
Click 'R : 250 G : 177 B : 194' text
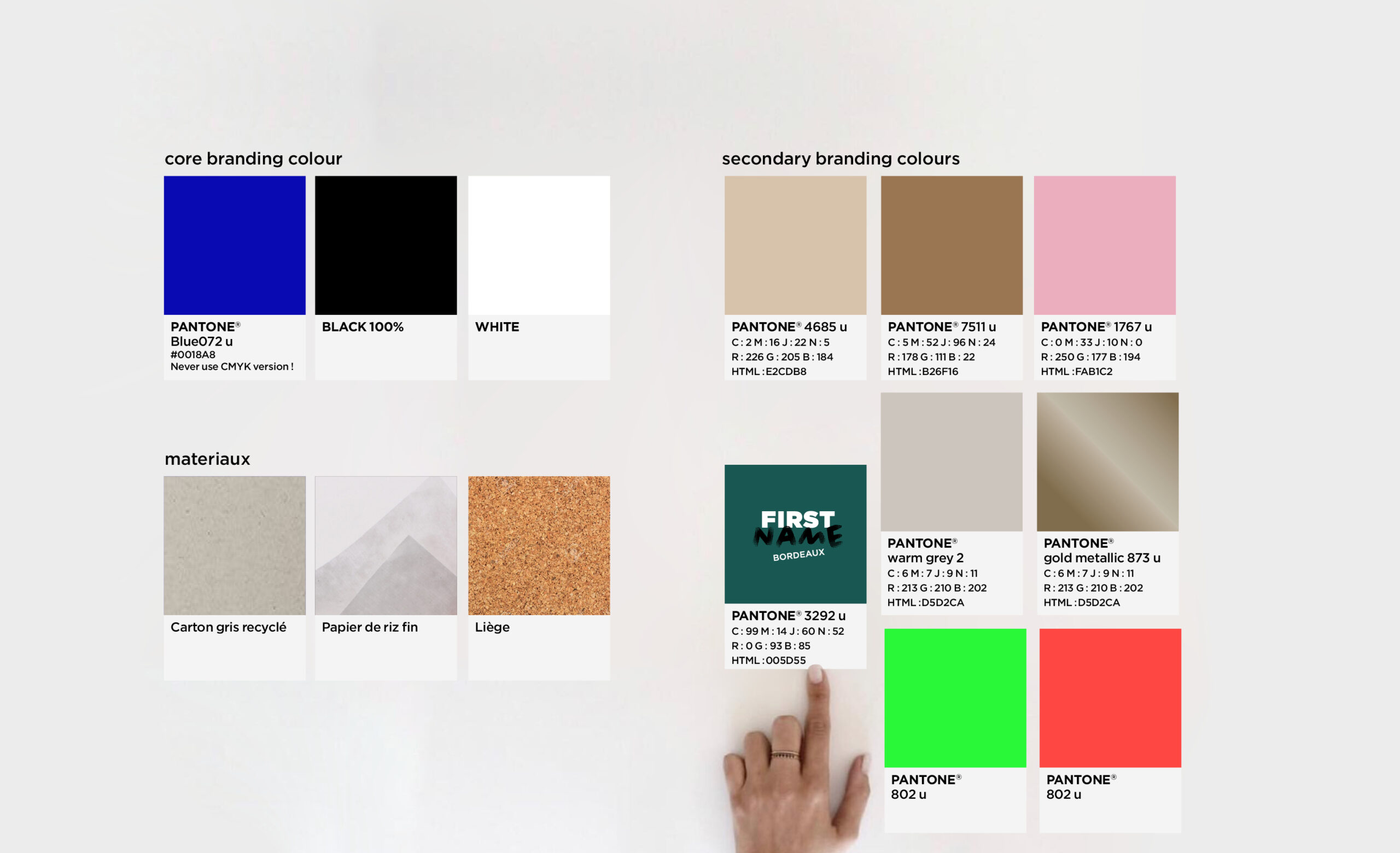click(x=1090, y=357)
